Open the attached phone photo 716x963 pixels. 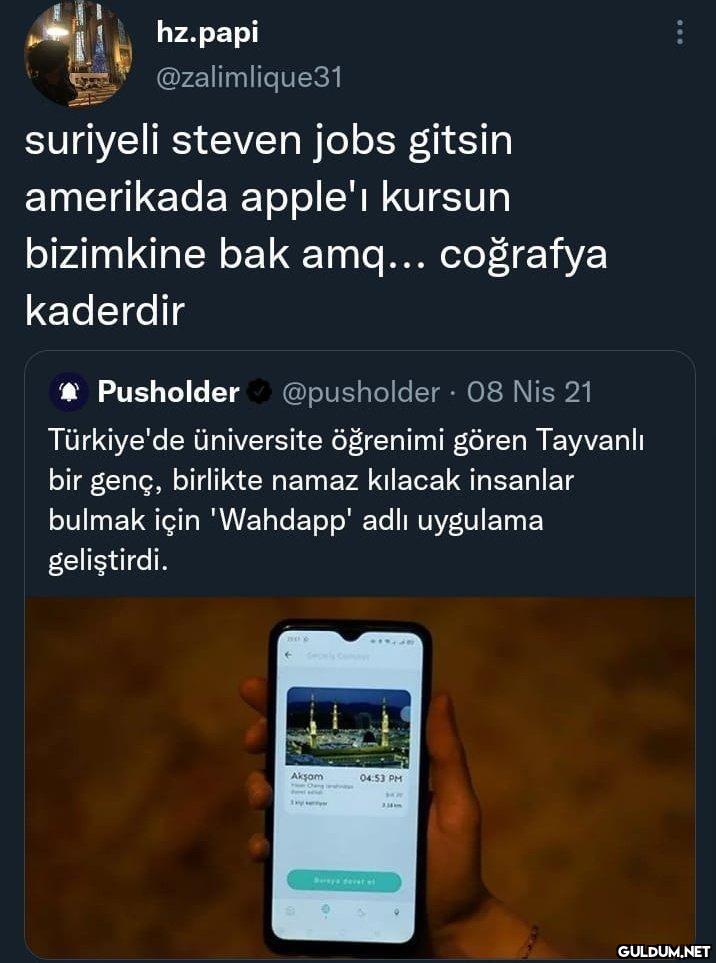360,776
